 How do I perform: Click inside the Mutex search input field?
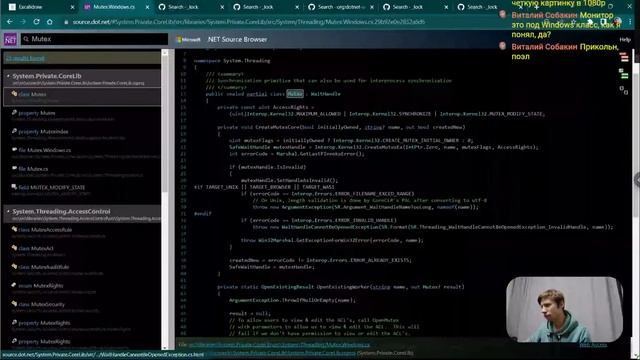[x=95, y=39]
